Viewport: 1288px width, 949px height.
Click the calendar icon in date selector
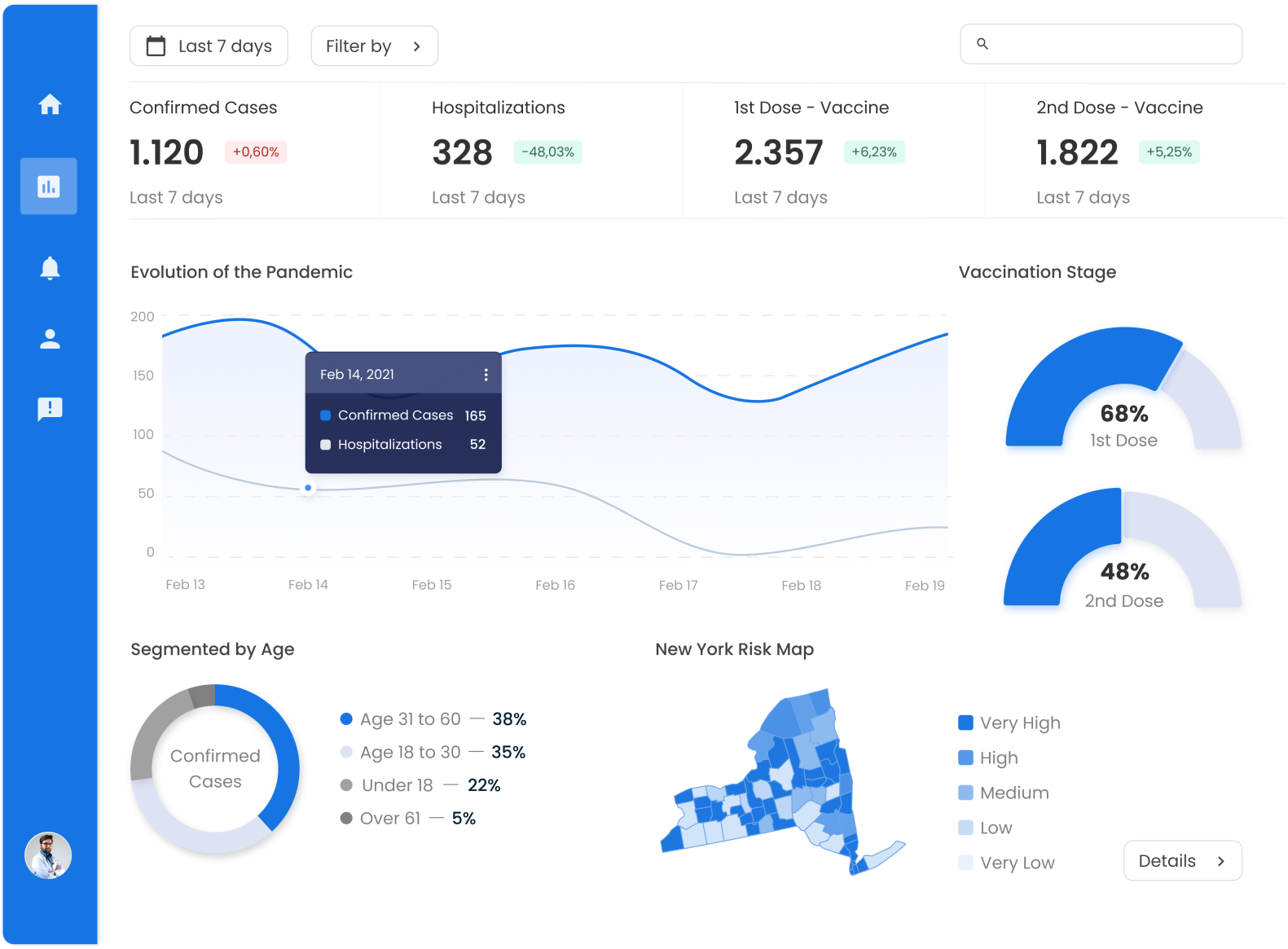(x=156, y=46)
